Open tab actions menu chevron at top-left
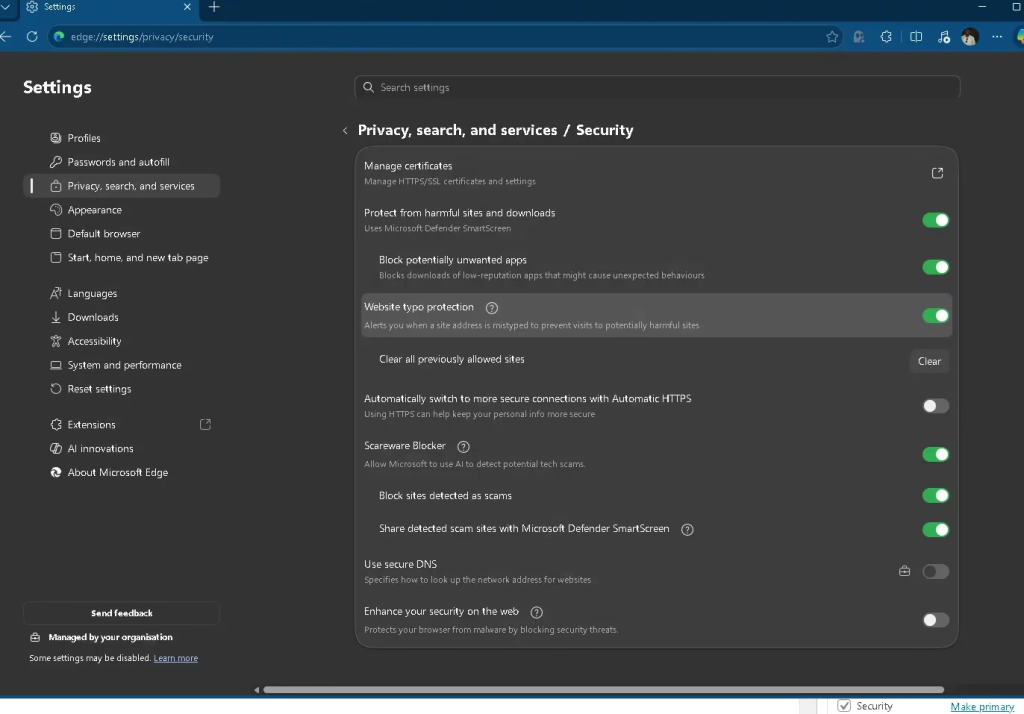1024x714 pixels. (5, 7)
